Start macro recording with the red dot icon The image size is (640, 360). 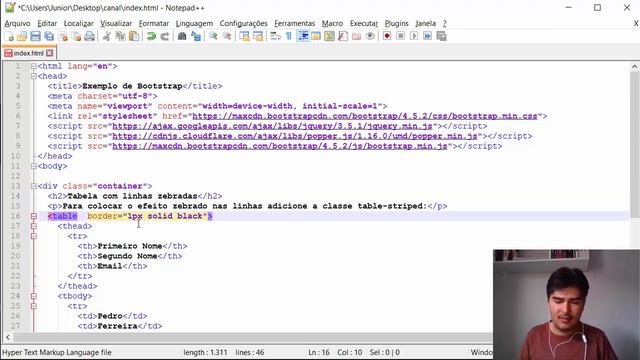pyautogui.click(x=387, y=36)
